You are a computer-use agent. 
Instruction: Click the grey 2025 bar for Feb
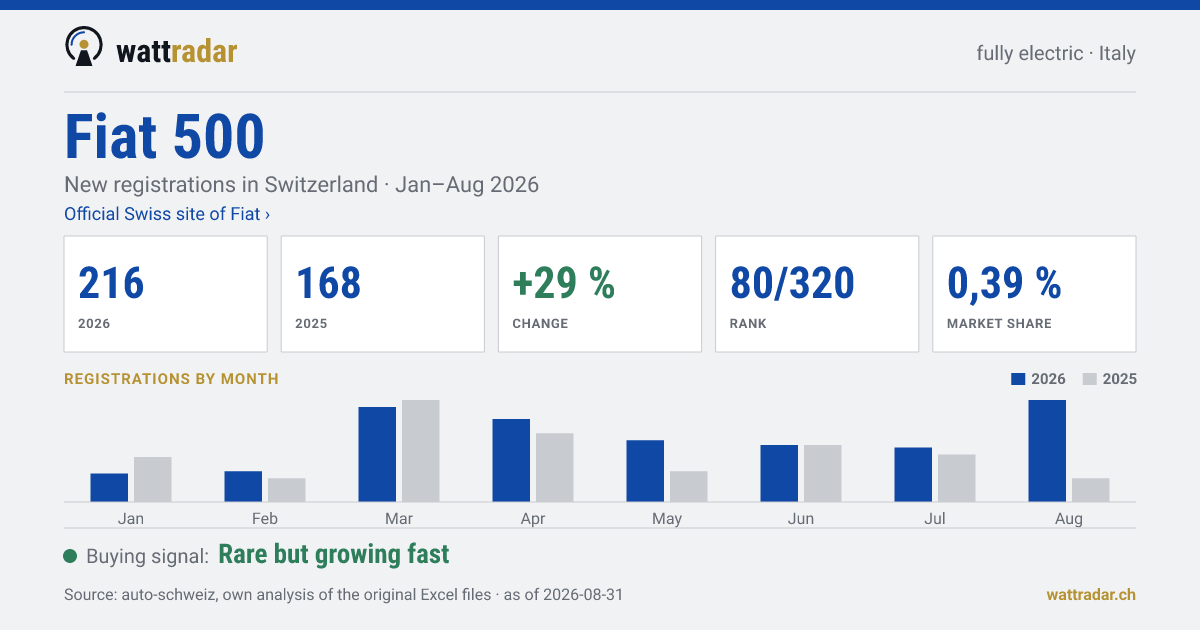coord(287,490)
